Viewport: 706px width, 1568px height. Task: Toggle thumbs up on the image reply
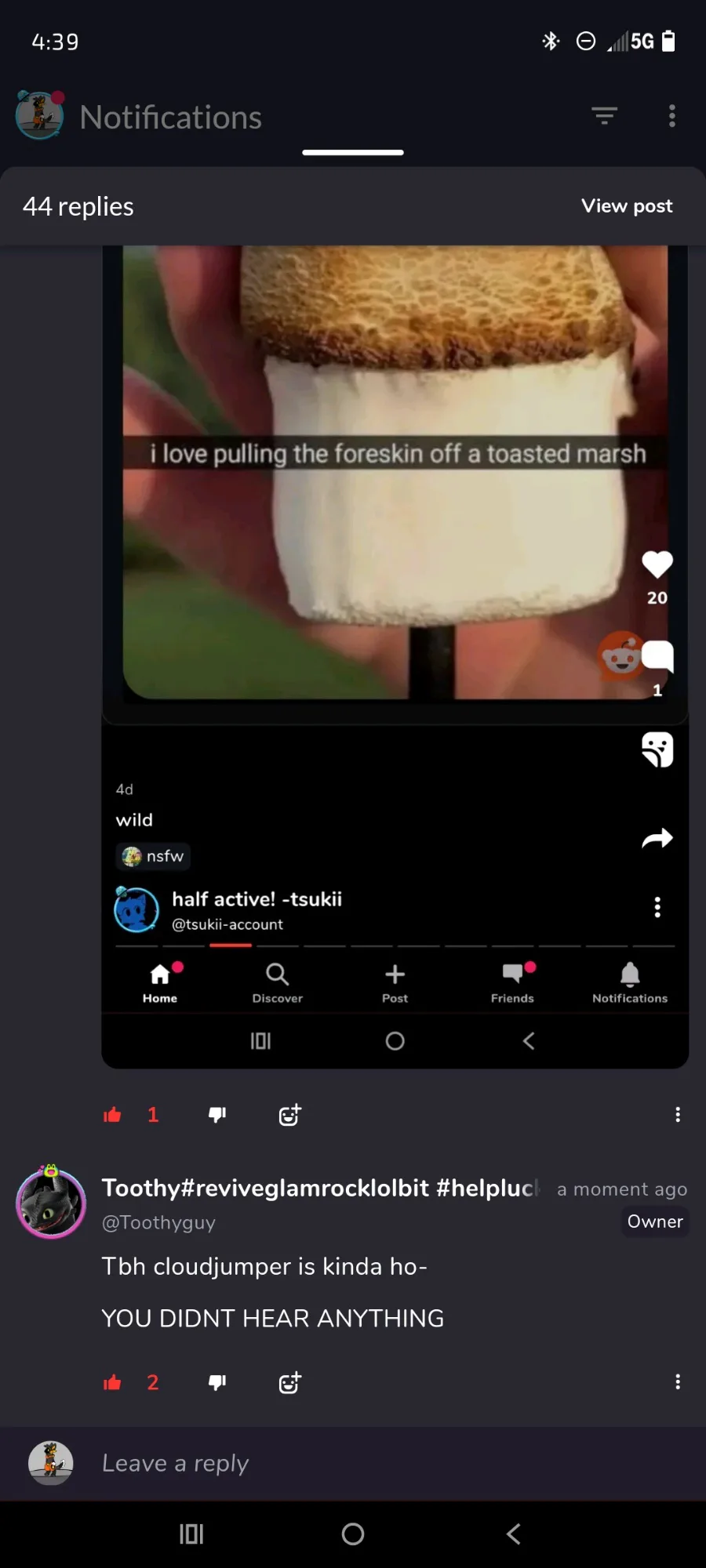(x=112, y=1115)
